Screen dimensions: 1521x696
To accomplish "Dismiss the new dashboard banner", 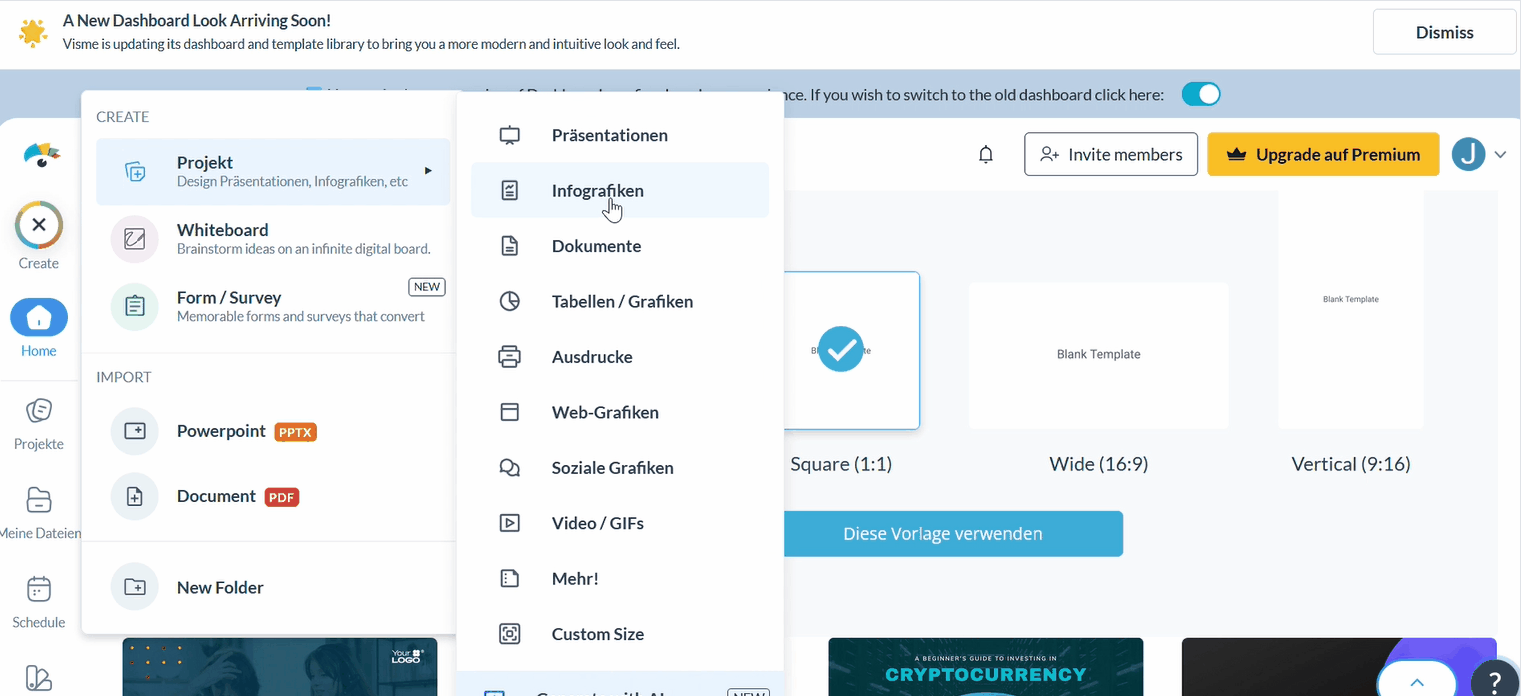I will [x=1444, y=33].
